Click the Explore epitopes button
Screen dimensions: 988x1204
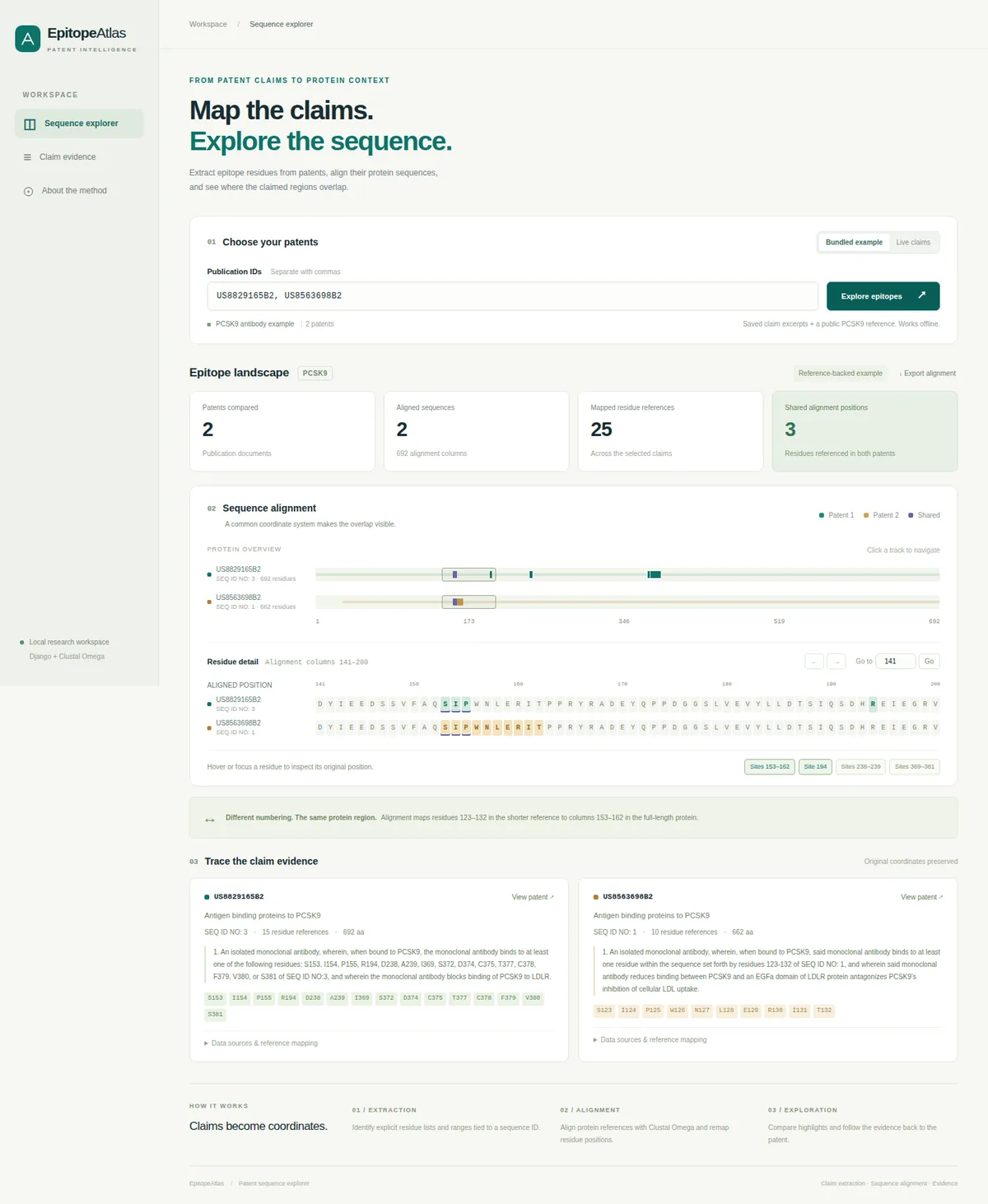click(883, 296)
